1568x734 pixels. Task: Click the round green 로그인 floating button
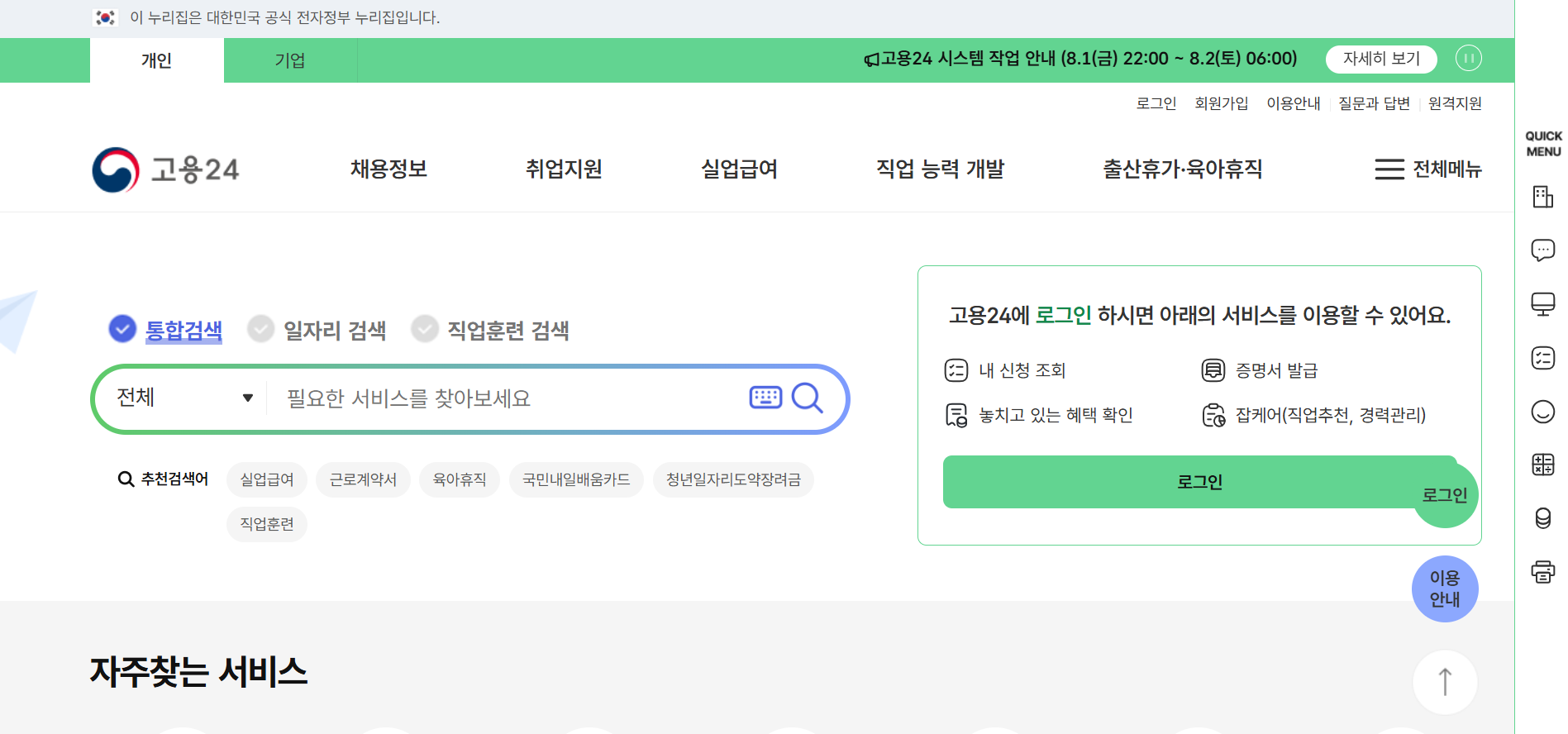coord(1445,495)
